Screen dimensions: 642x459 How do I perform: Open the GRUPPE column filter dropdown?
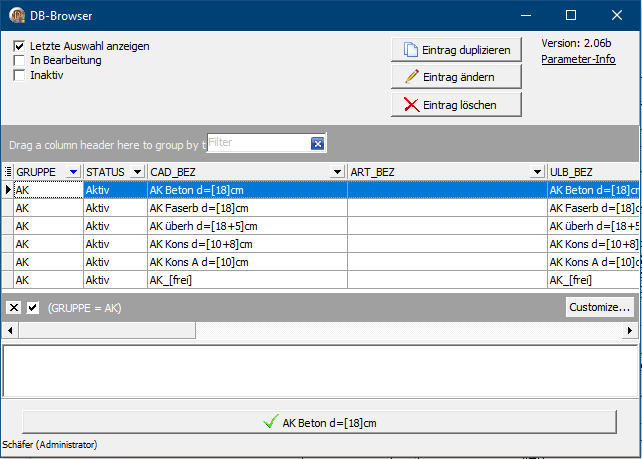[x=72, y=172]
